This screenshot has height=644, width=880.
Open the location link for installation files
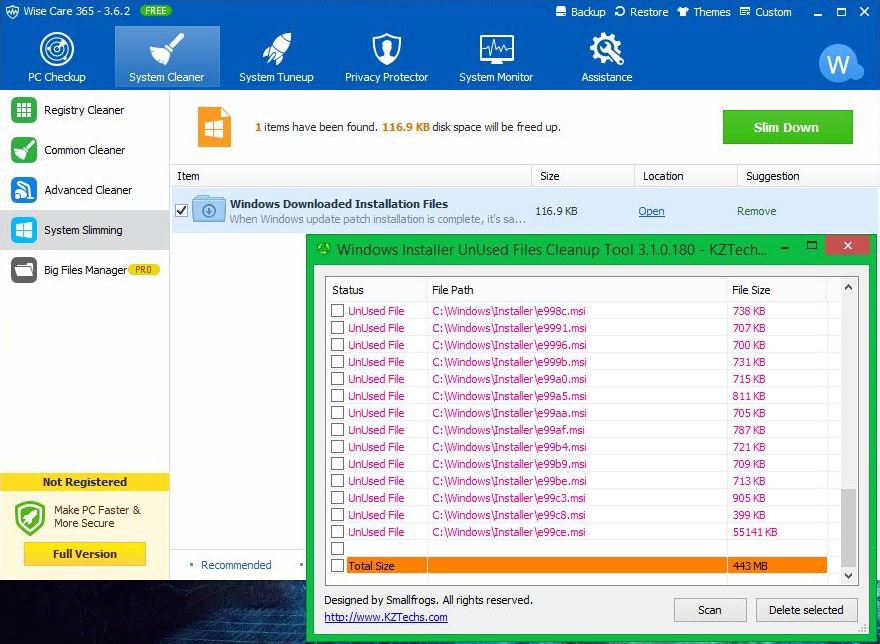point(652,211)
